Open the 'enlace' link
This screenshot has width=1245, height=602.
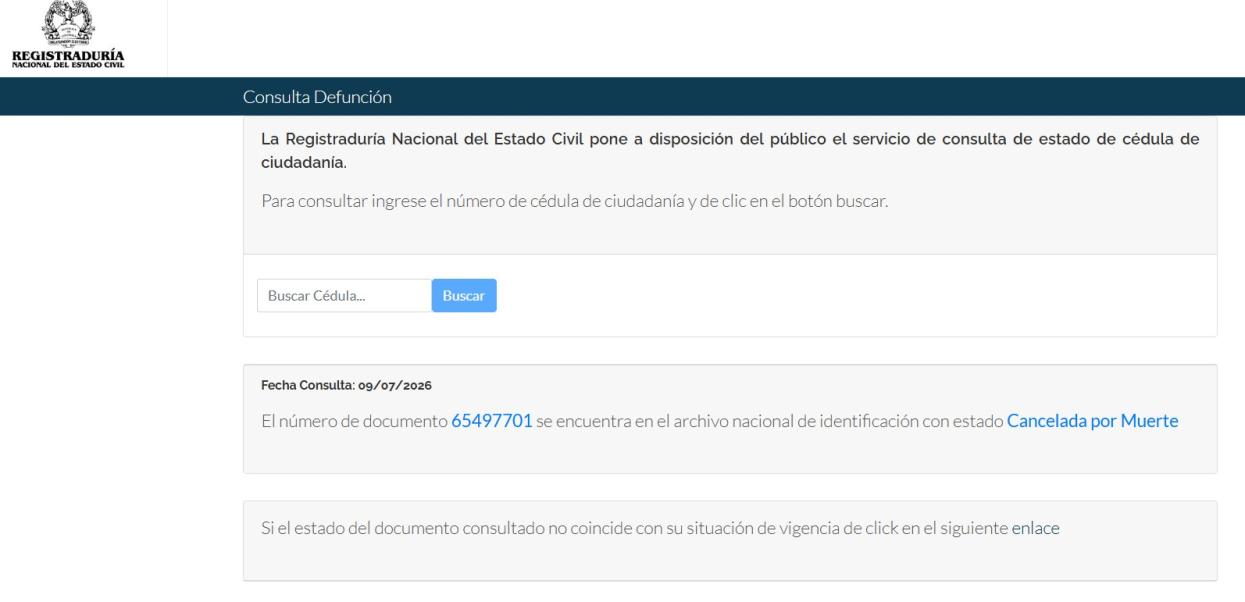1035,528
